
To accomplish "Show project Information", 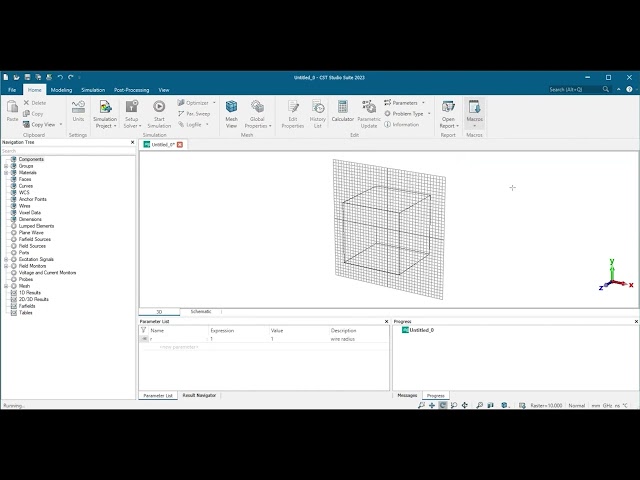I will click(x=402, y=124).
